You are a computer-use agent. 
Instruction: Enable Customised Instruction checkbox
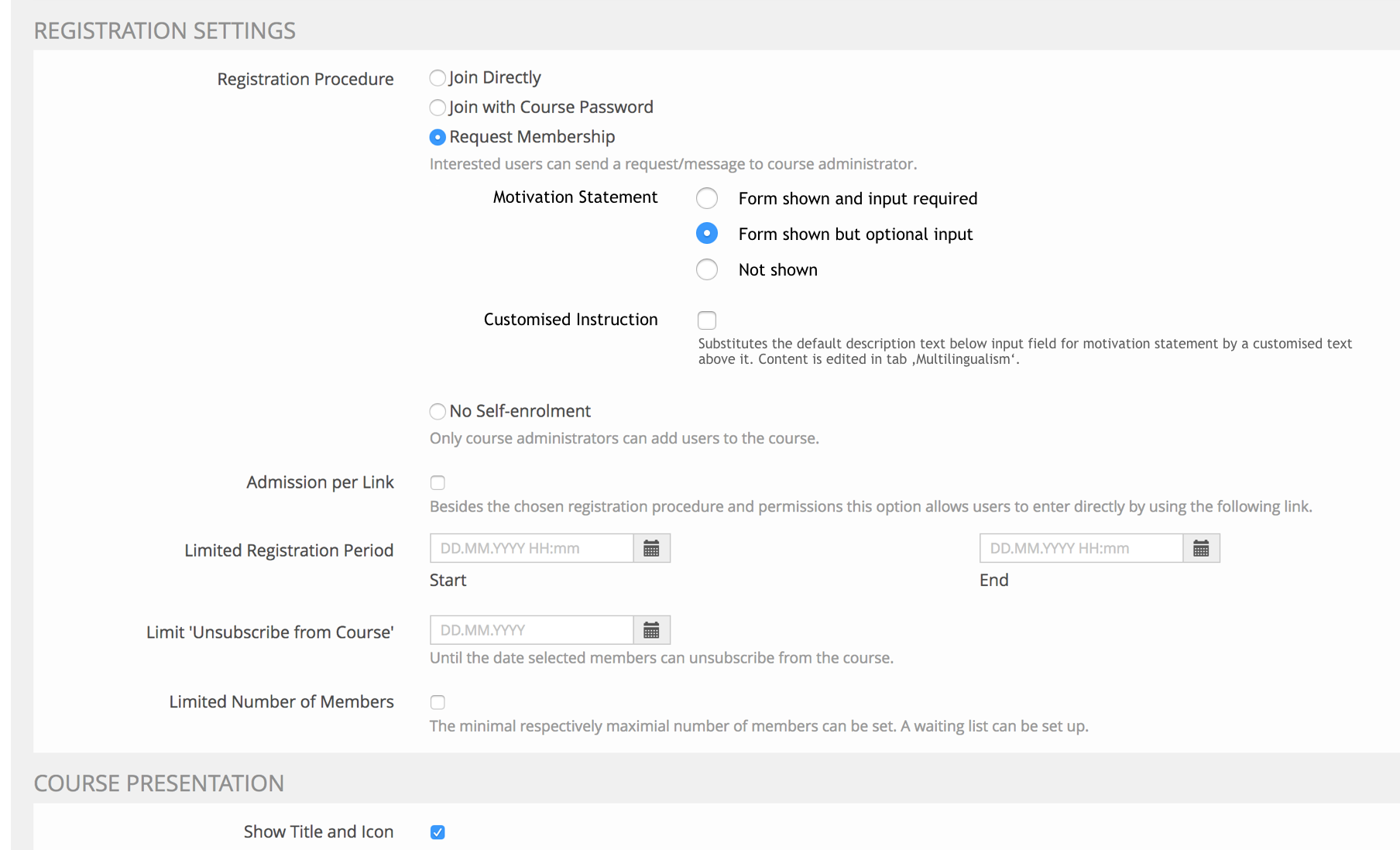(707, 320)
